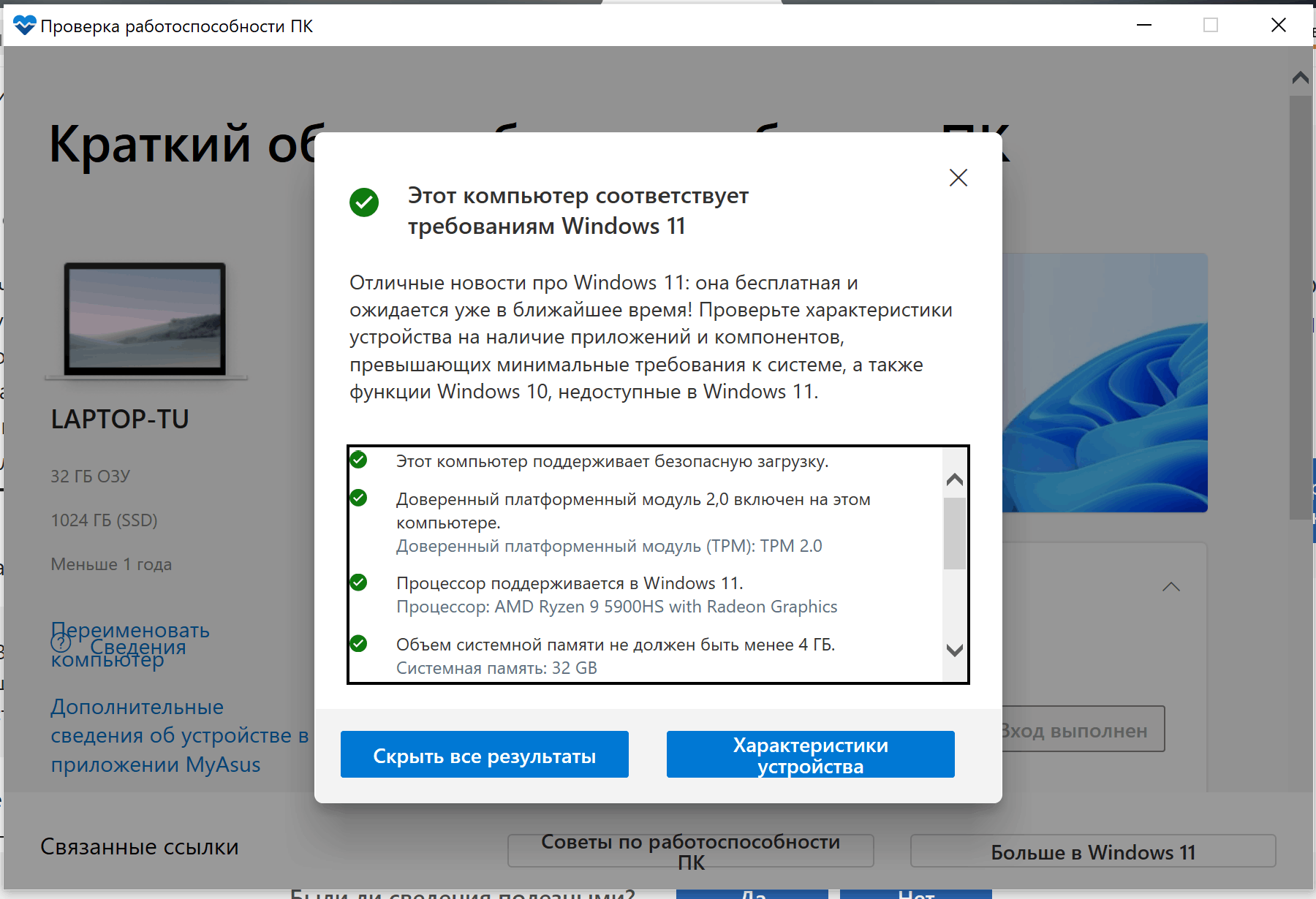Screen dimensions: 1316x899
Task: Click the checkmark beside the TPM 2.0 result
Action: point(358,498)
